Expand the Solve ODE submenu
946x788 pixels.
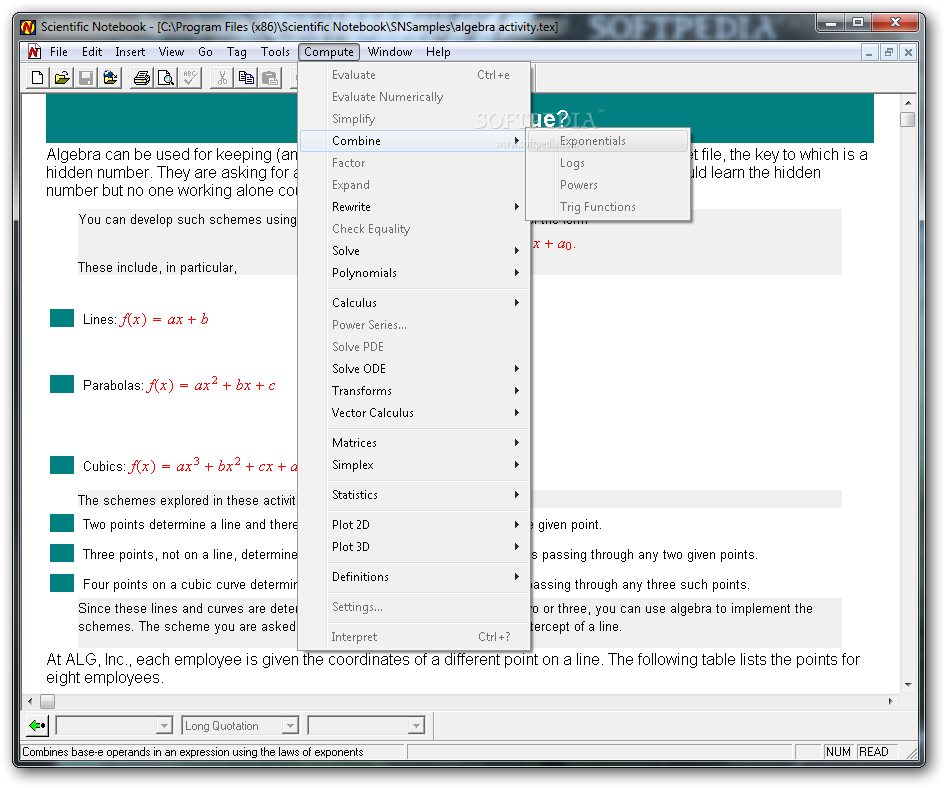415,369
